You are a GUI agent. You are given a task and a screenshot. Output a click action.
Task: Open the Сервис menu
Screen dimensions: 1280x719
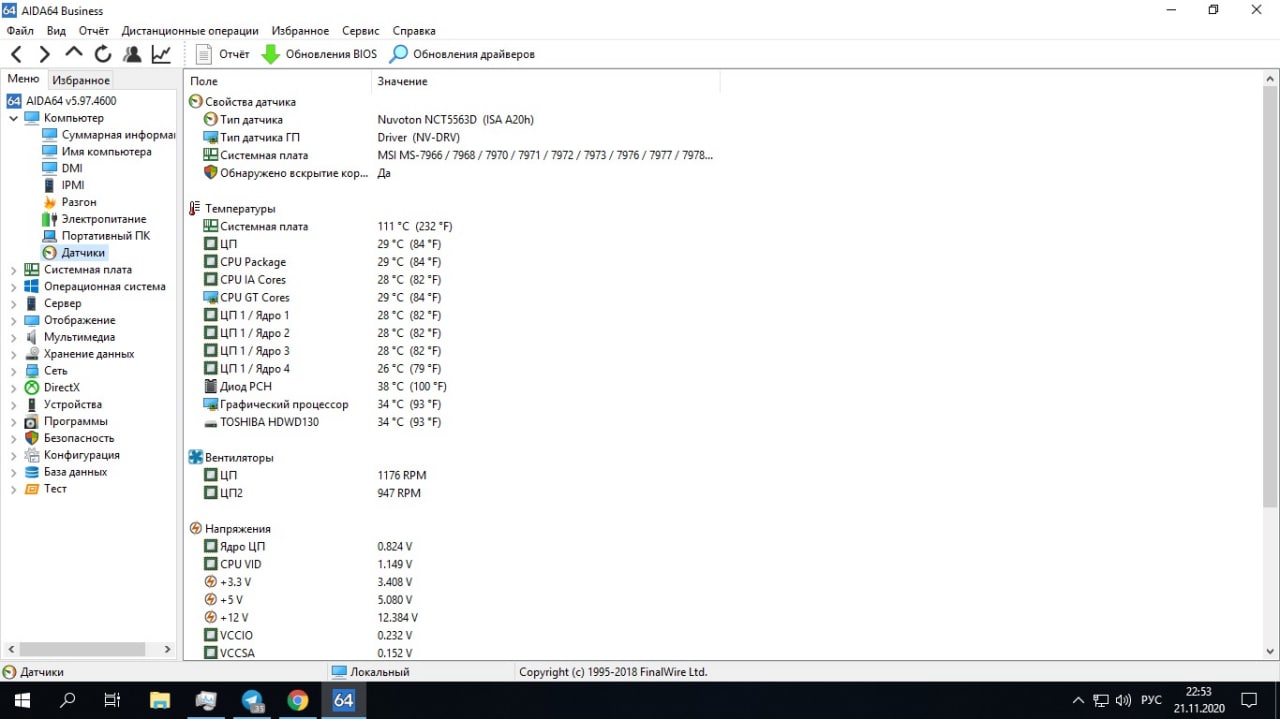pos(360,31)
